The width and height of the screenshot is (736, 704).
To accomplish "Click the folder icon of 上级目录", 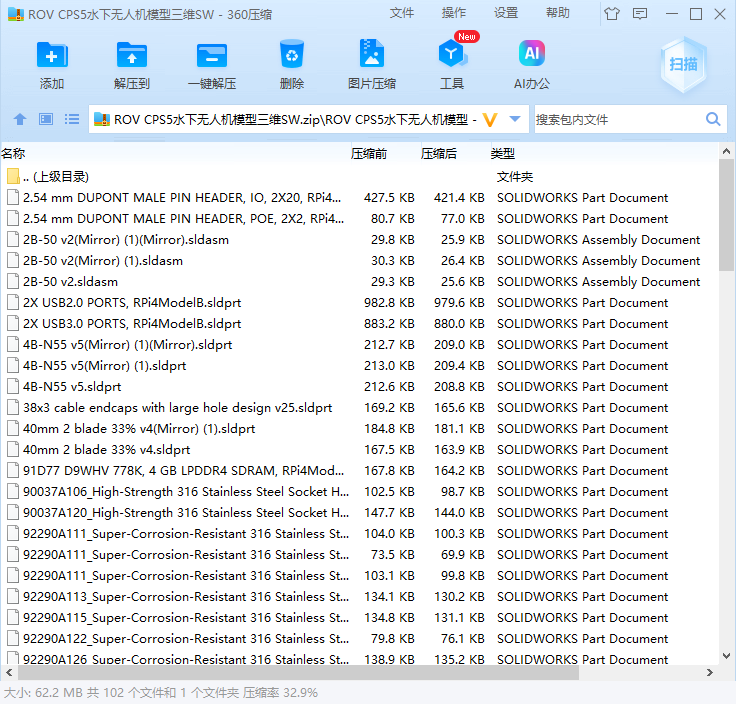I will (x=13, y=176).
